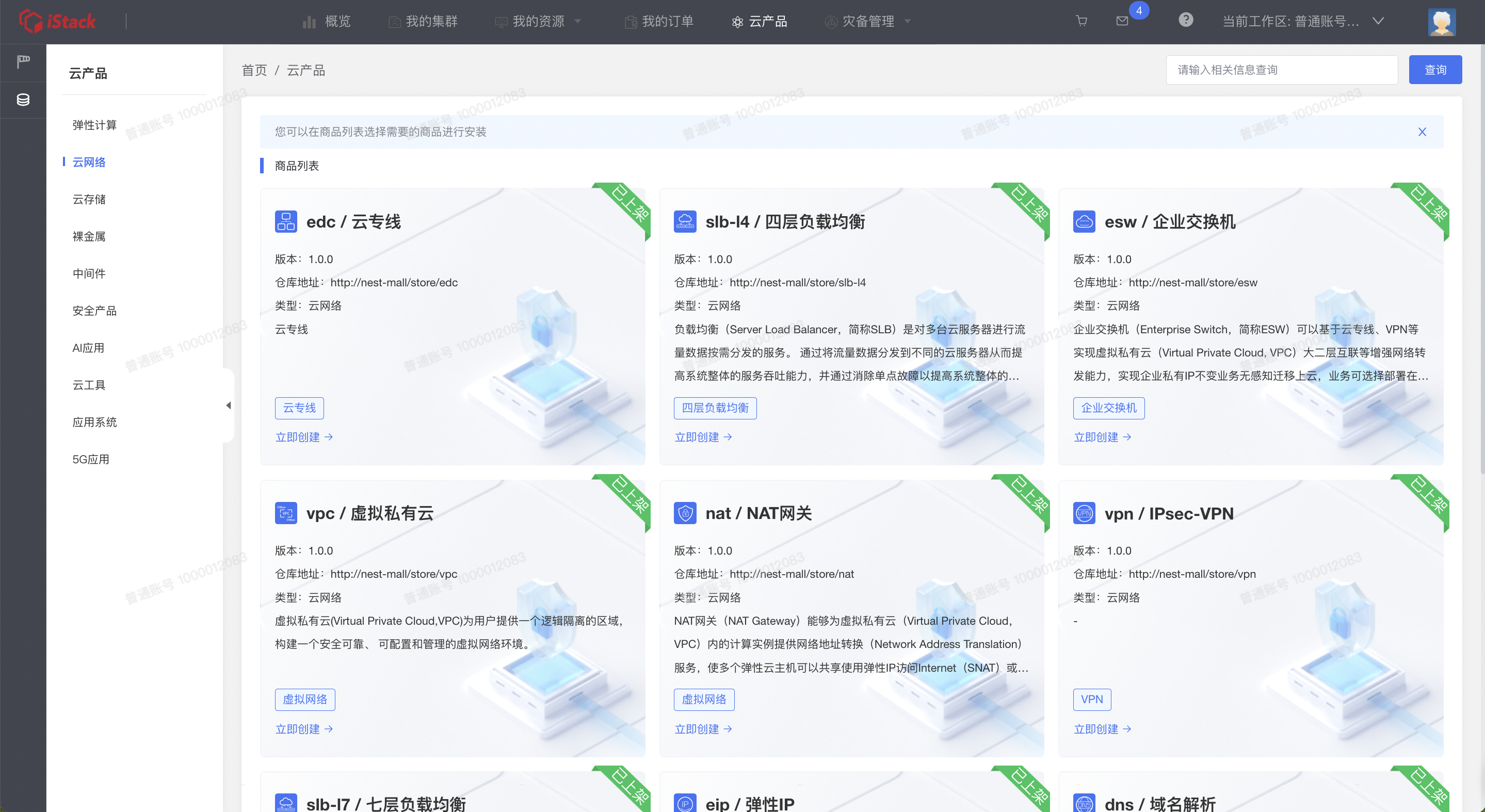
Task: Click the 虚拟网络 tag on vpc card
Action: click(x=305, y=700)
